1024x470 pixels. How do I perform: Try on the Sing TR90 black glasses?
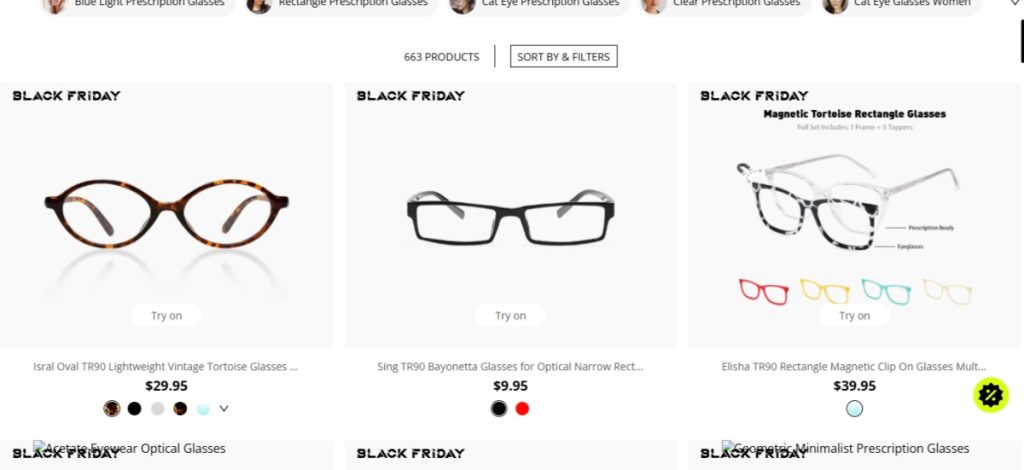pyautogui.click(x=510, y=316)
